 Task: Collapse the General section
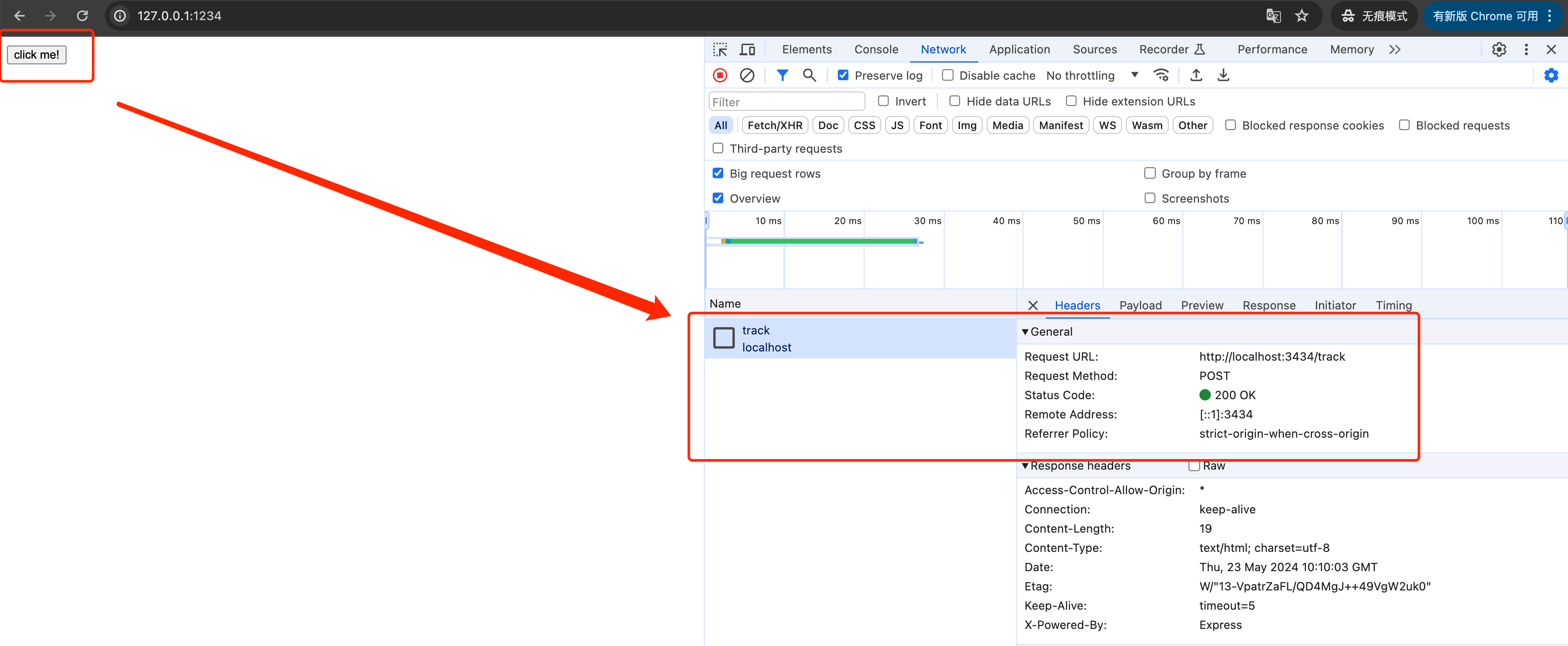coord(1025,332)
